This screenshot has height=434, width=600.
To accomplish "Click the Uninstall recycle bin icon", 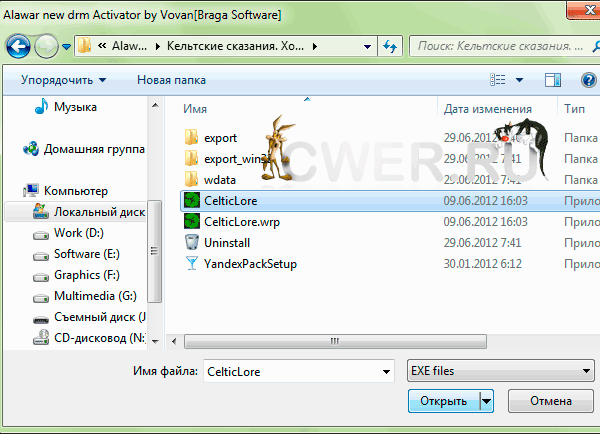I will click(192, 242).
